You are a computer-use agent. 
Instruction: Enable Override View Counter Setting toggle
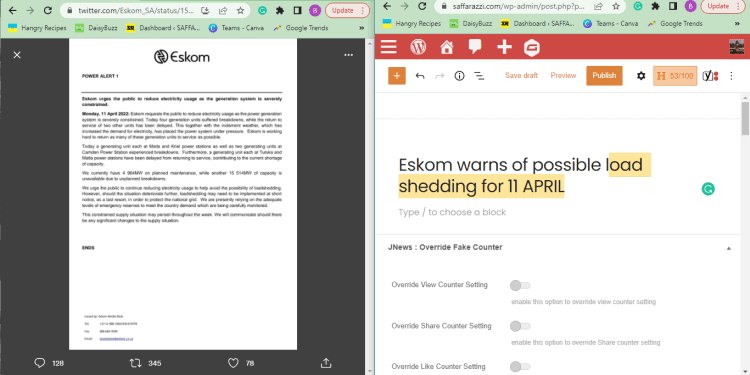coord(520,286)
